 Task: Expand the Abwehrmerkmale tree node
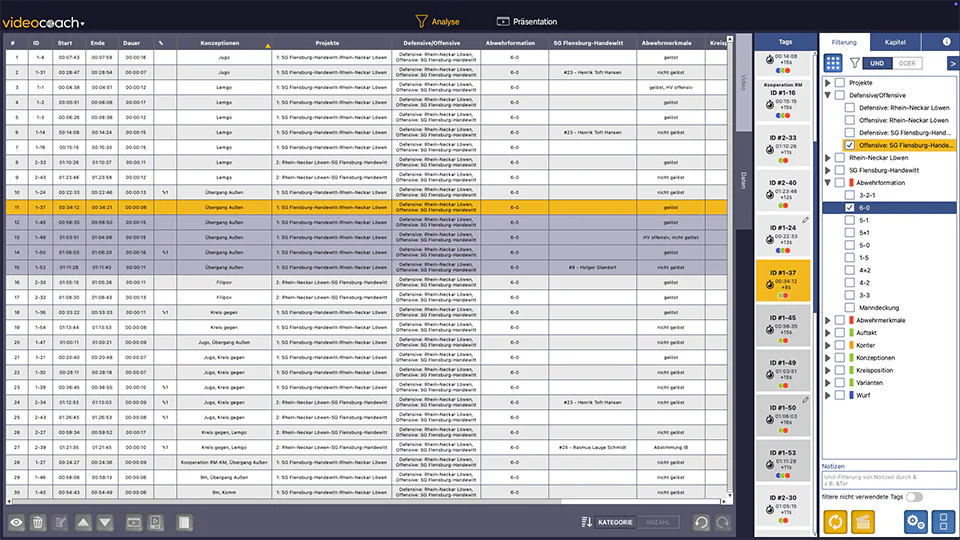pos(828,320)
